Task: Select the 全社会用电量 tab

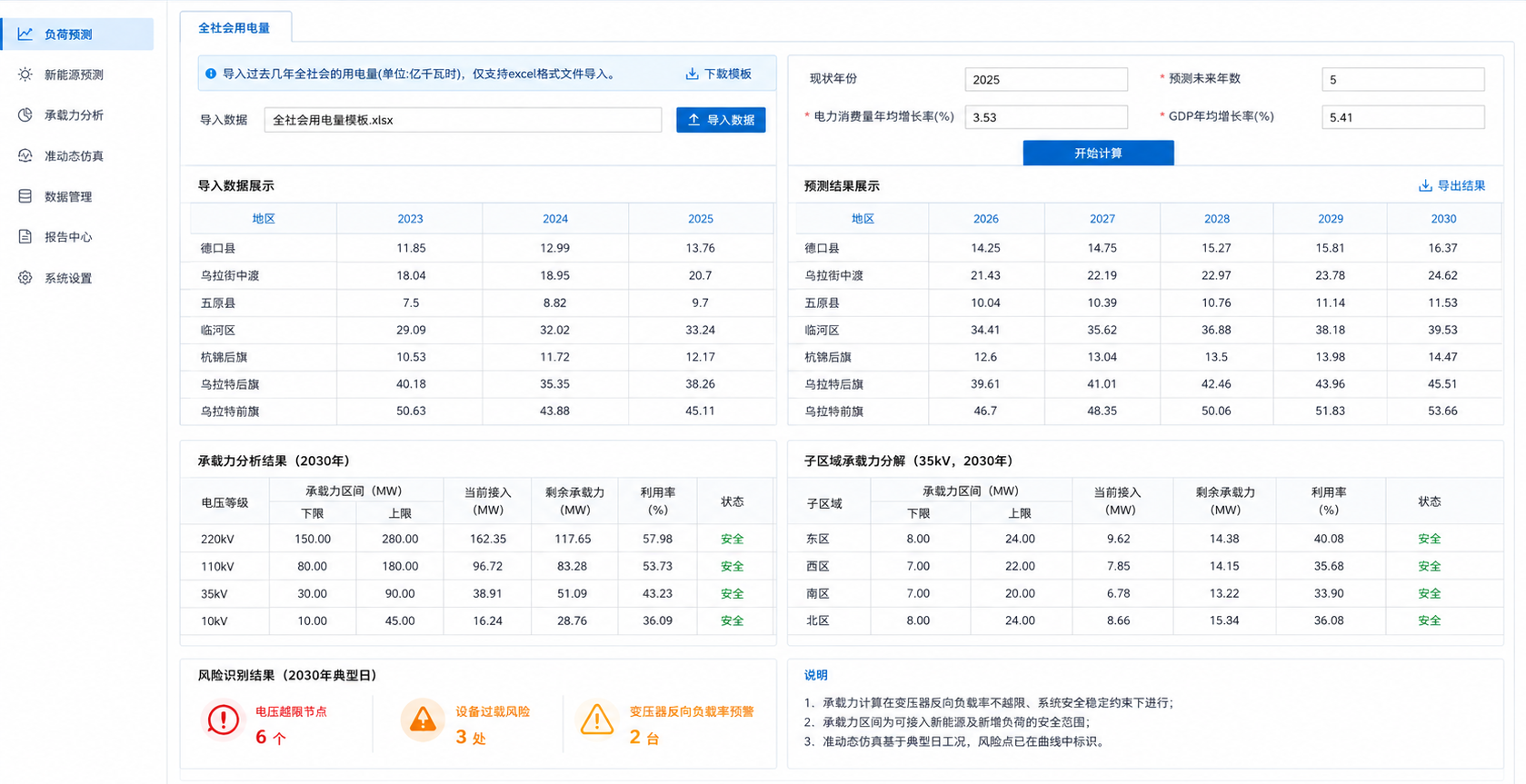Action: (234, 27)
